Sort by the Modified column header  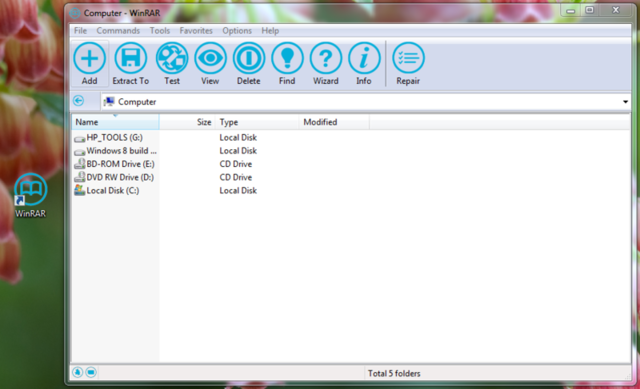tap(334, 122)
